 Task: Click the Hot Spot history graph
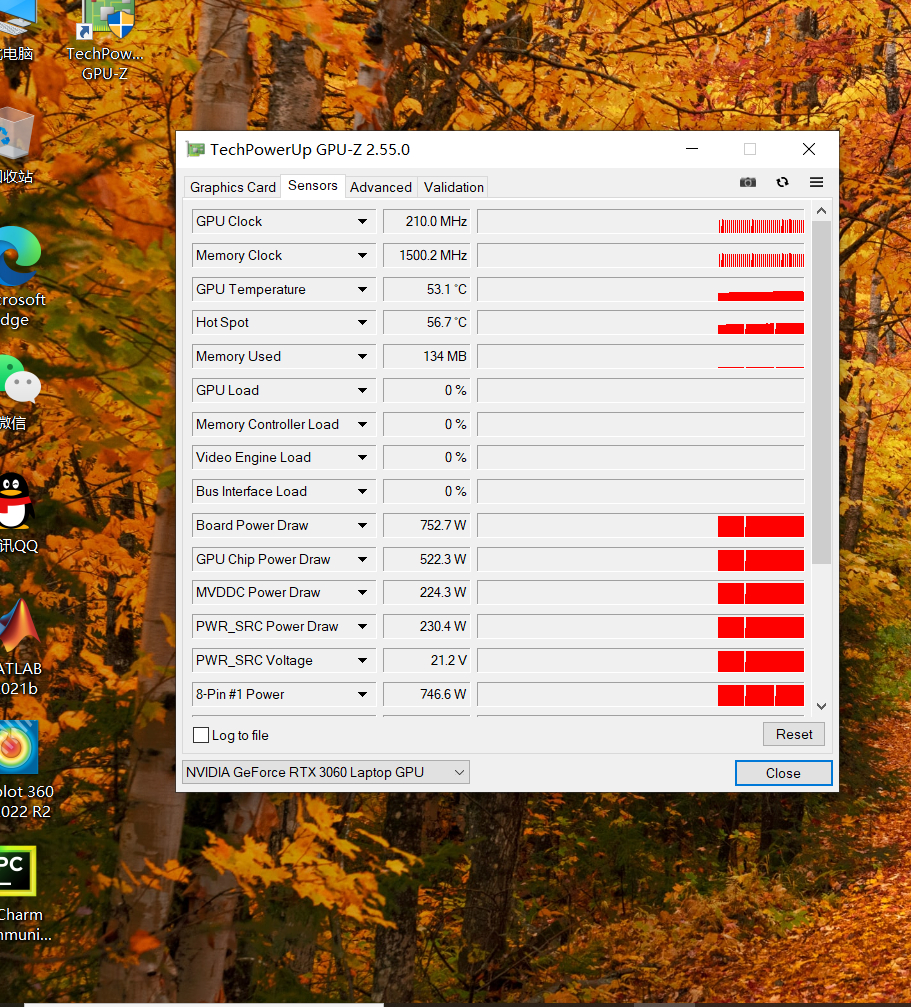(641, 322)
